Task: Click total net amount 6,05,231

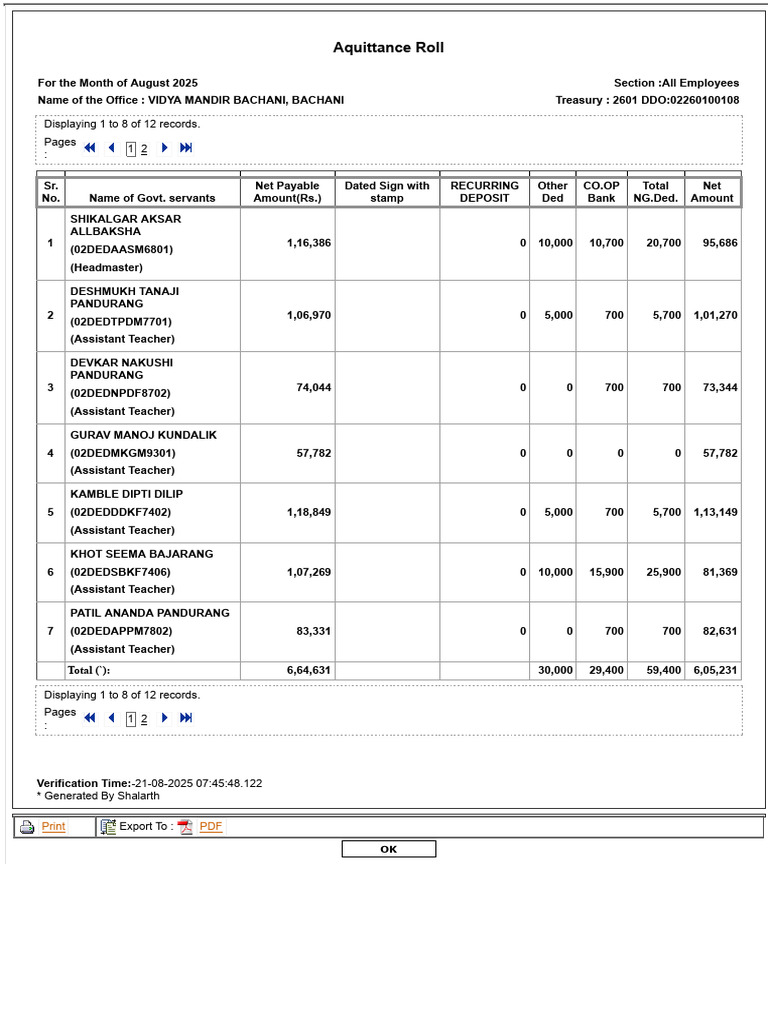Action: pos(716,671)
